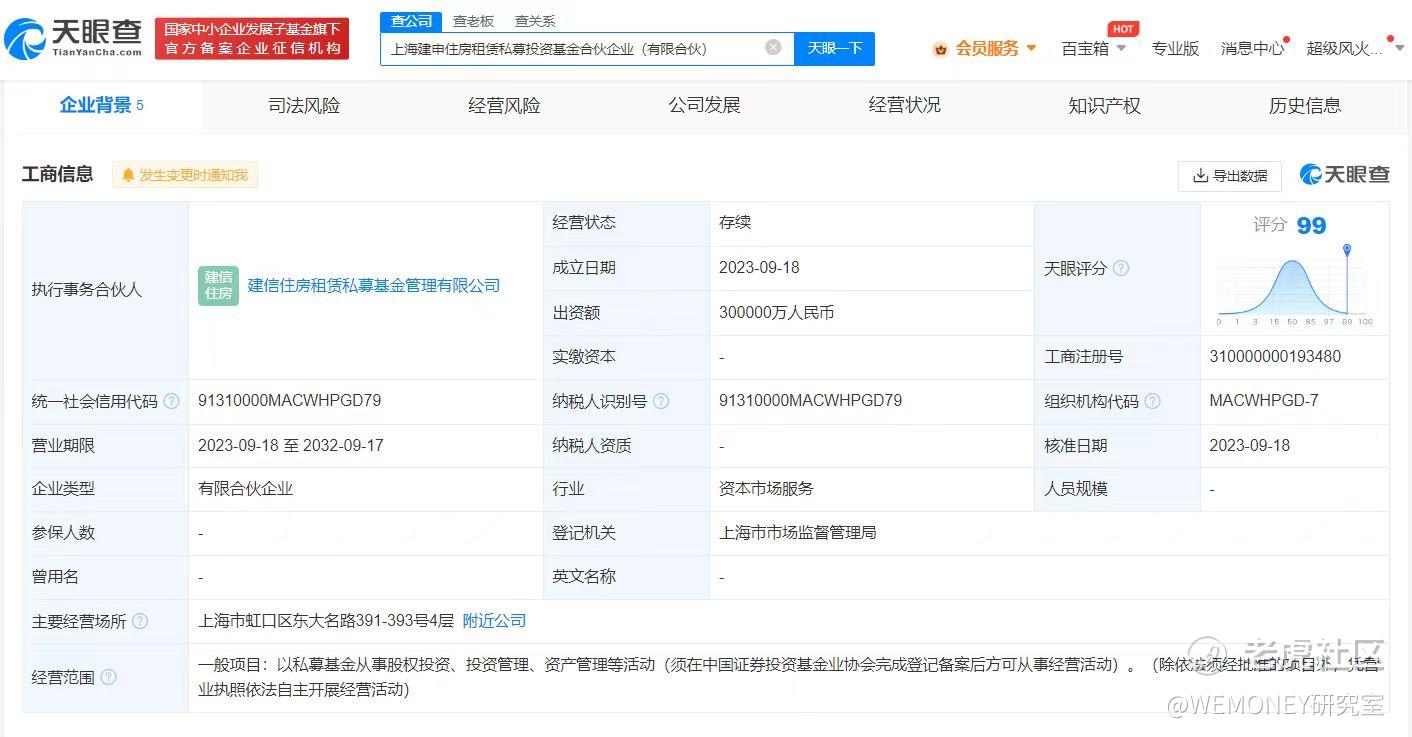Click the crown icon beside 会员服务
The height and width of the screenshot is (737, 1412).
coord(940,49)
